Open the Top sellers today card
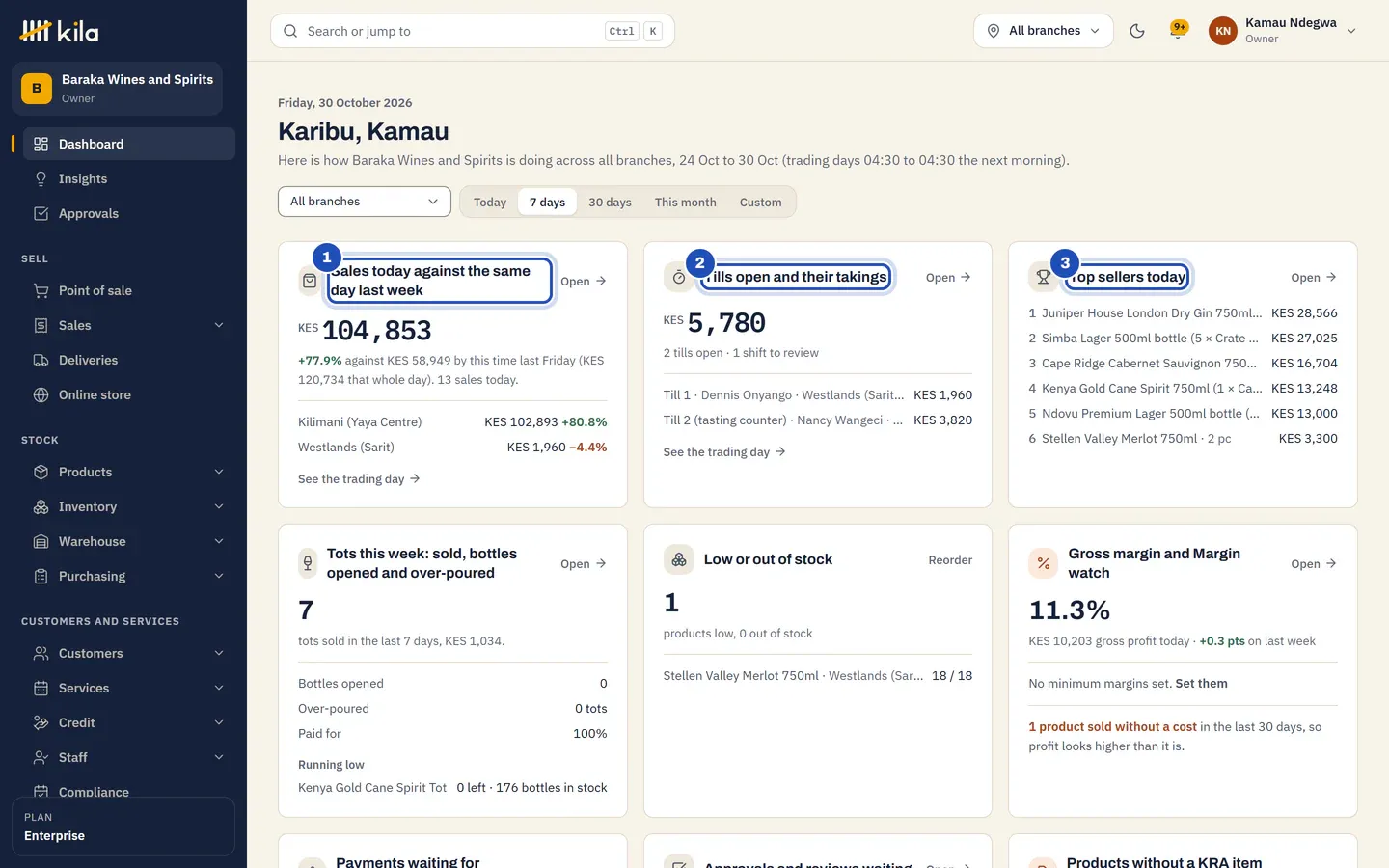This screenshot has height=868, width=1389. click(x=1314, y=277)
